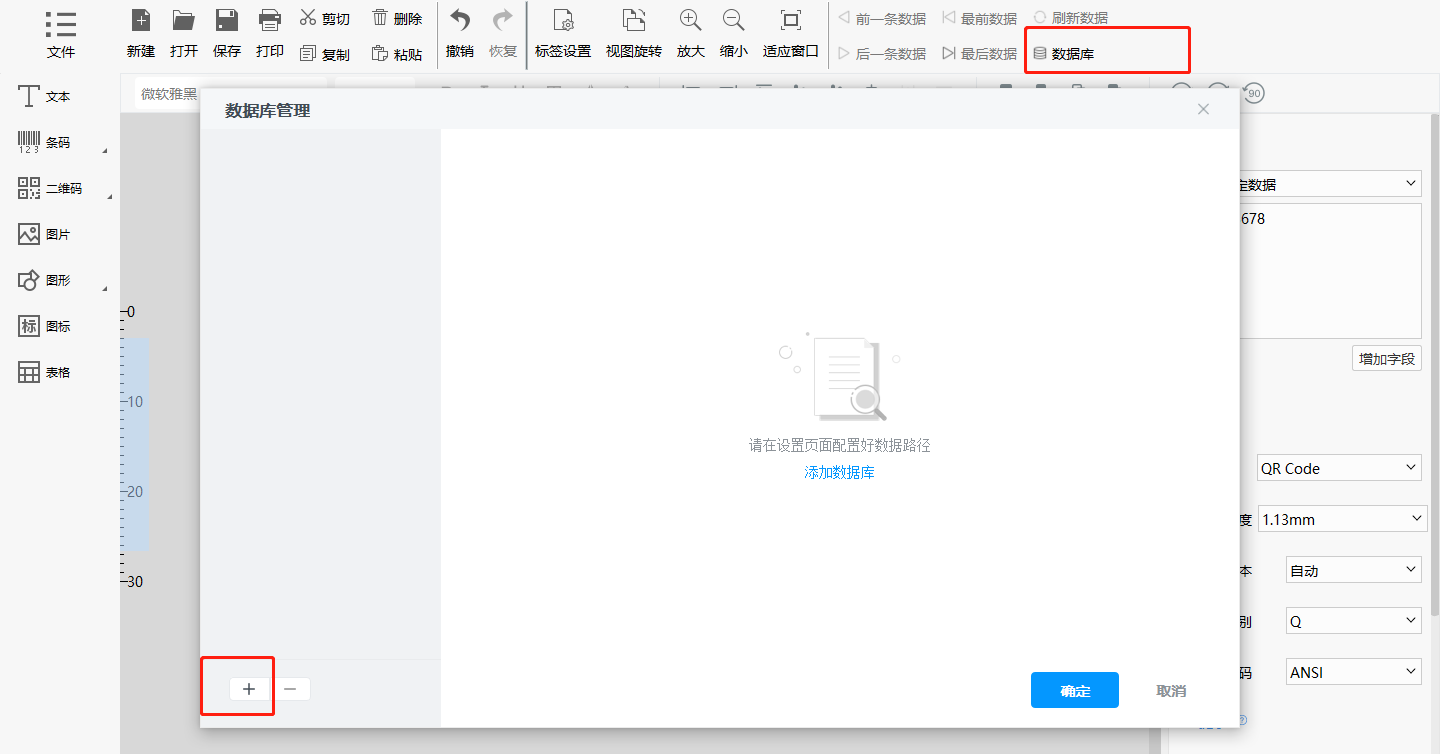Click the 新建 (New) file icon

coord(141,20)
